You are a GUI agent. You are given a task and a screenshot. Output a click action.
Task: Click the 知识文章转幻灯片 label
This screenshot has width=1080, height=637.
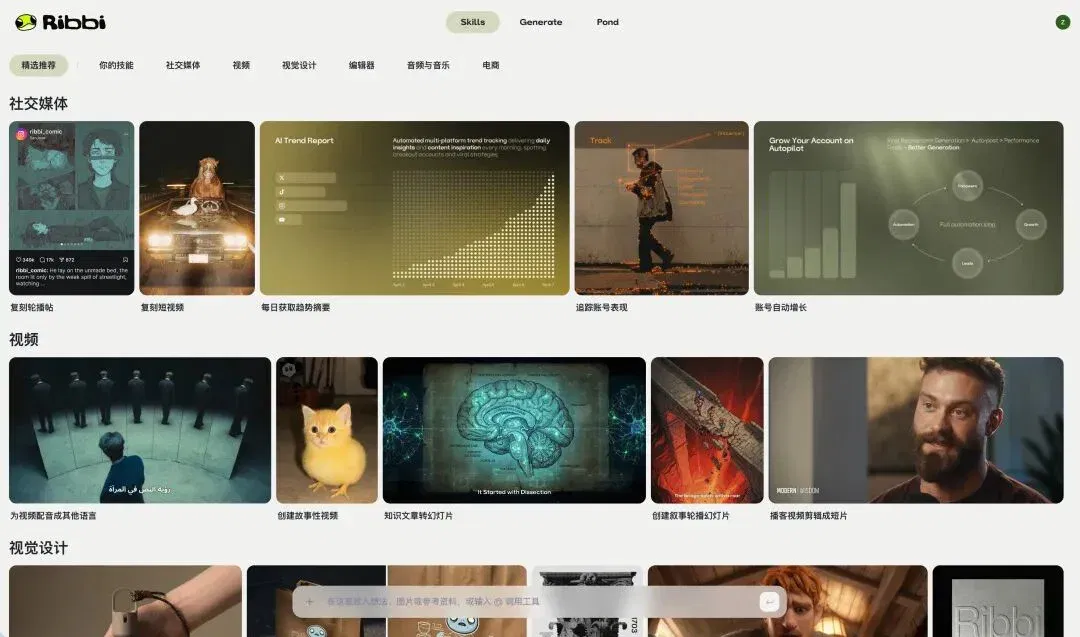coord(418,516)
